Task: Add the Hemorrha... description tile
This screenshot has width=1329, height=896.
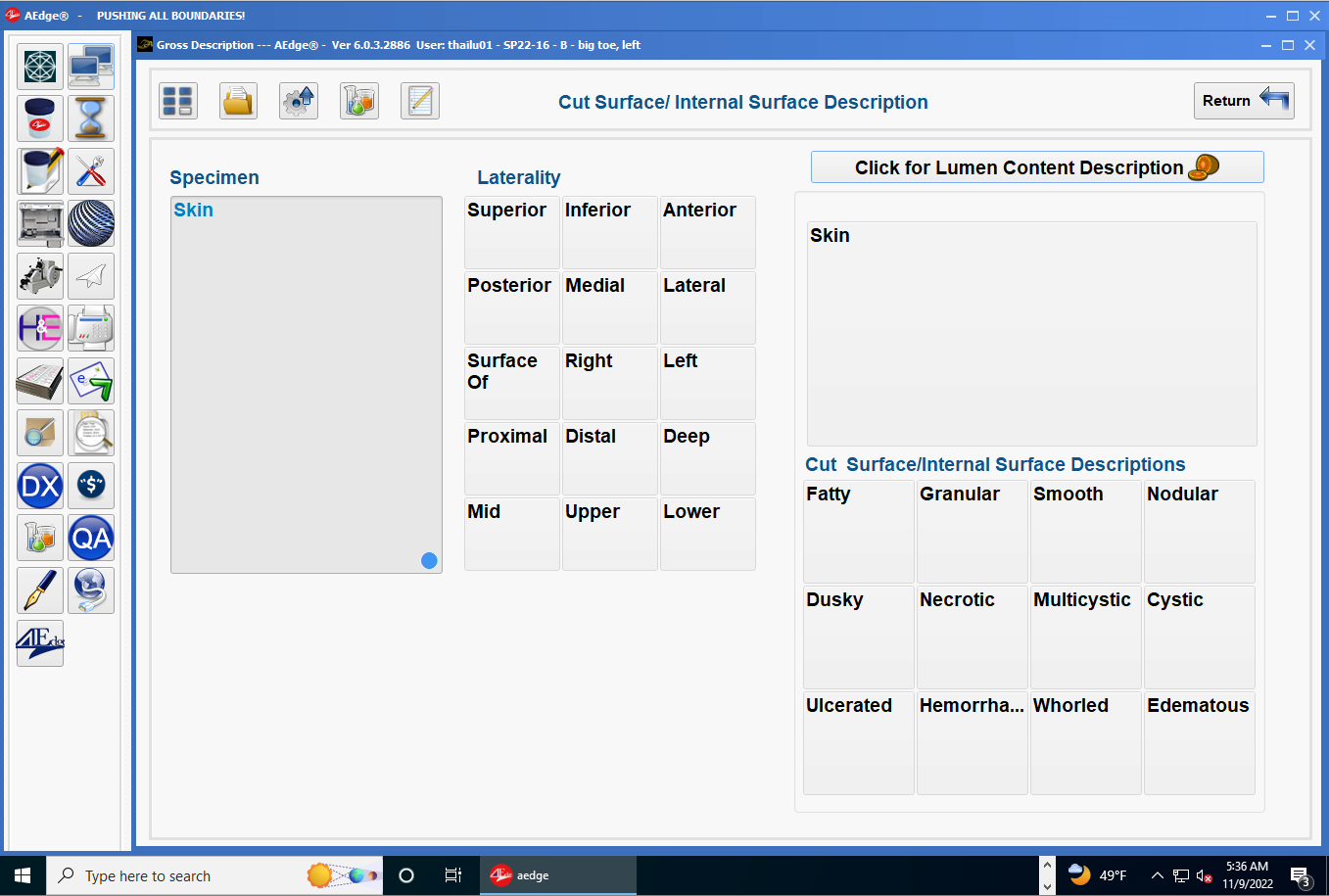Action: click(x=973, y=743)
